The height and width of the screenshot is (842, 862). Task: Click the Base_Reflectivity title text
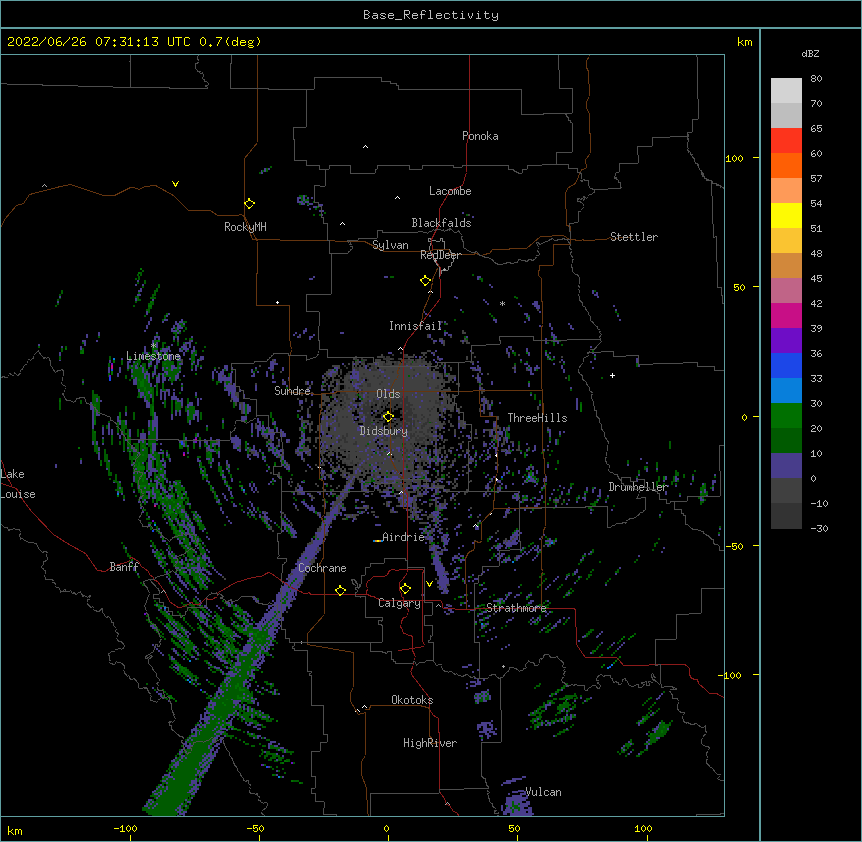click(430, 15)
